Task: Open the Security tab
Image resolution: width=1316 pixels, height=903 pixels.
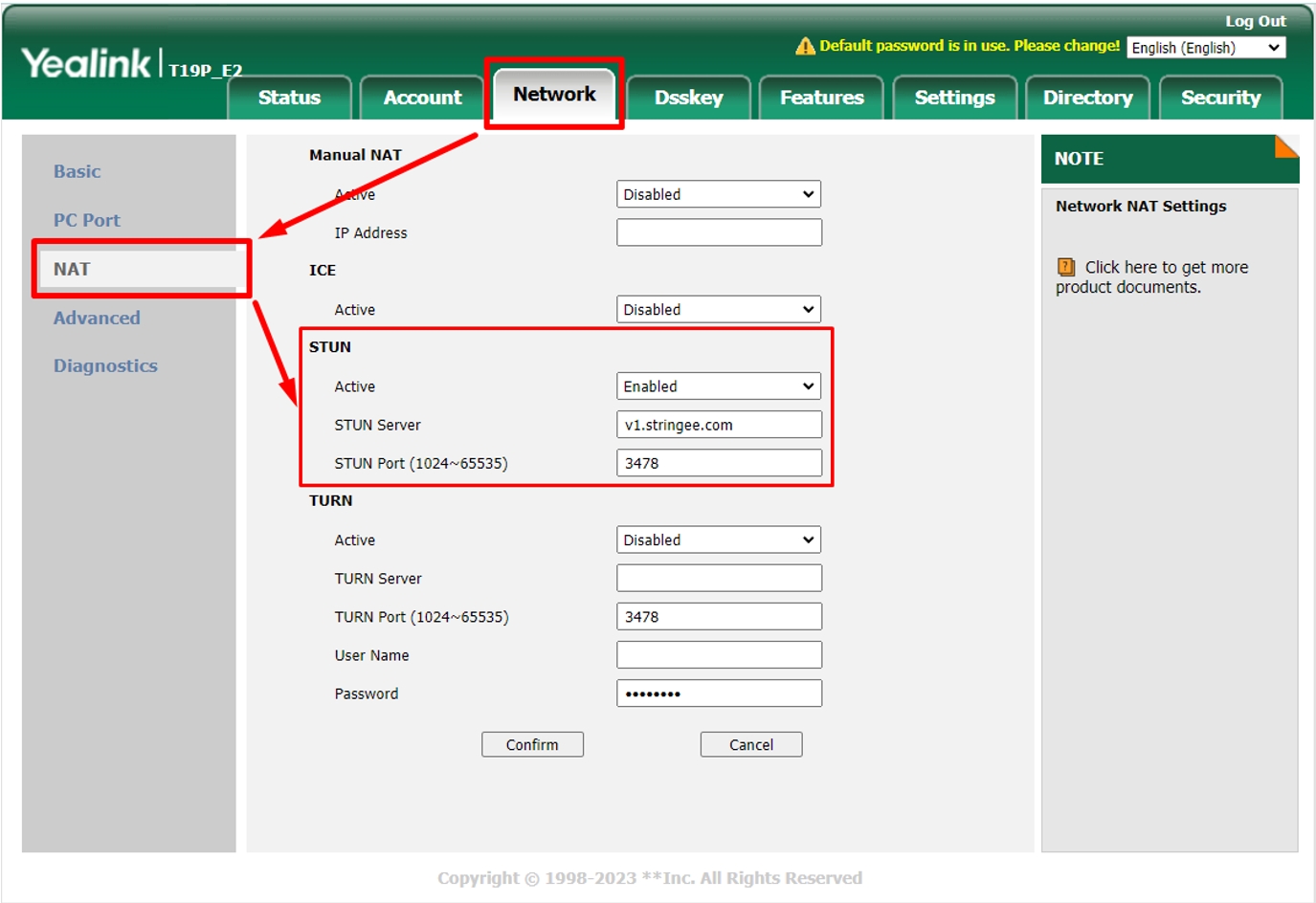Action: (1220, 98)
